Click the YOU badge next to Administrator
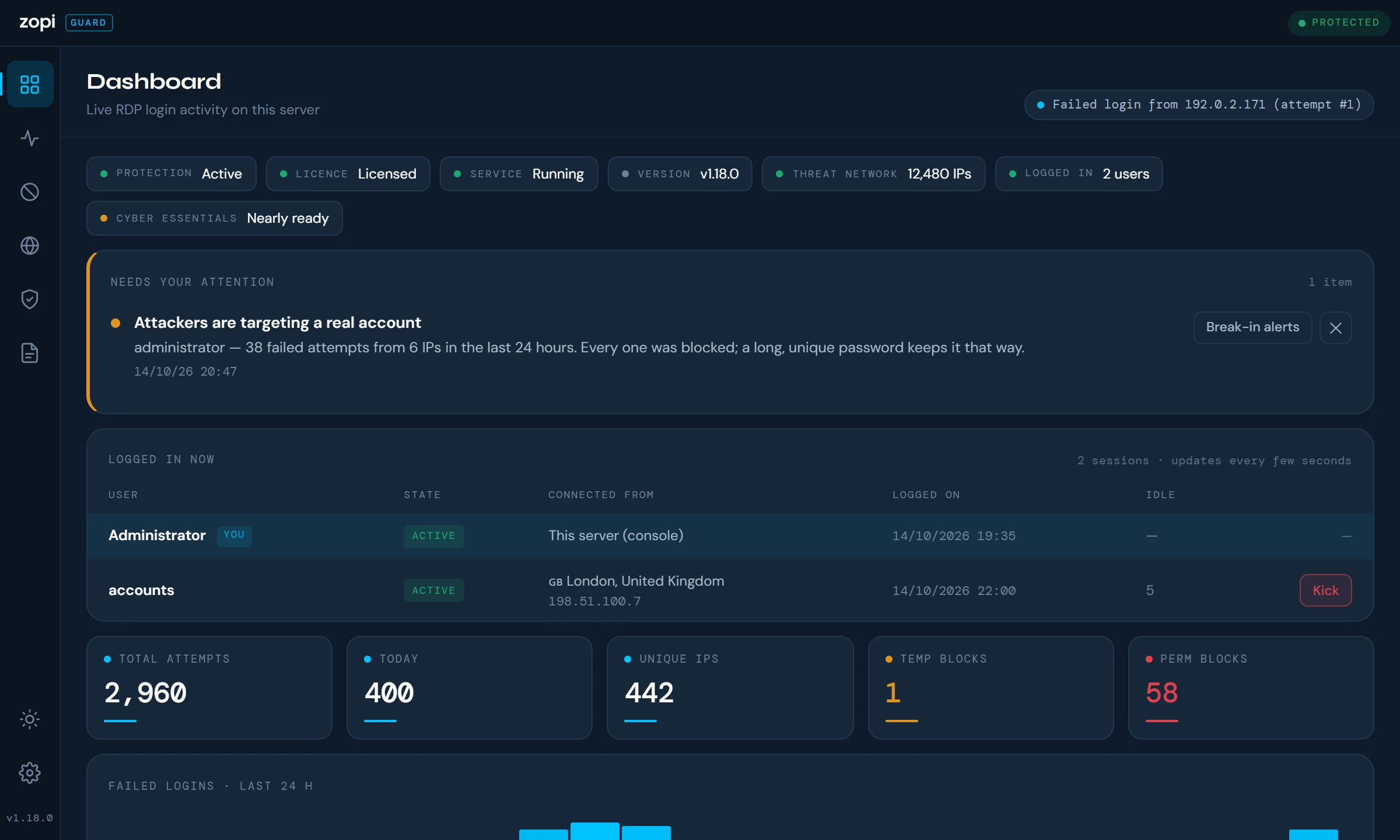1400x840 pixels. click(x=234, y=535)
